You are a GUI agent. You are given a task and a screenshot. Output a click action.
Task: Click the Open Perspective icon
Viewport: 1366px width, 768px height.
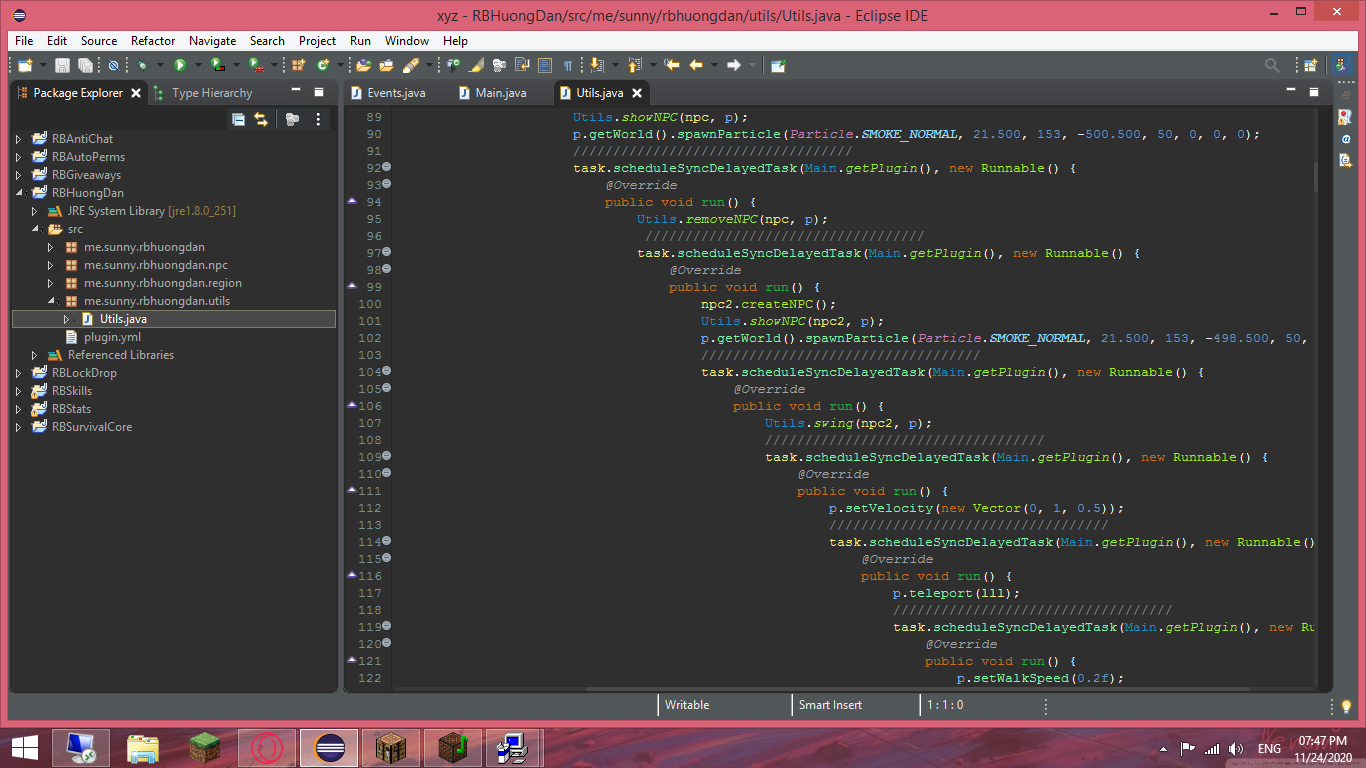click(1310, 65)
